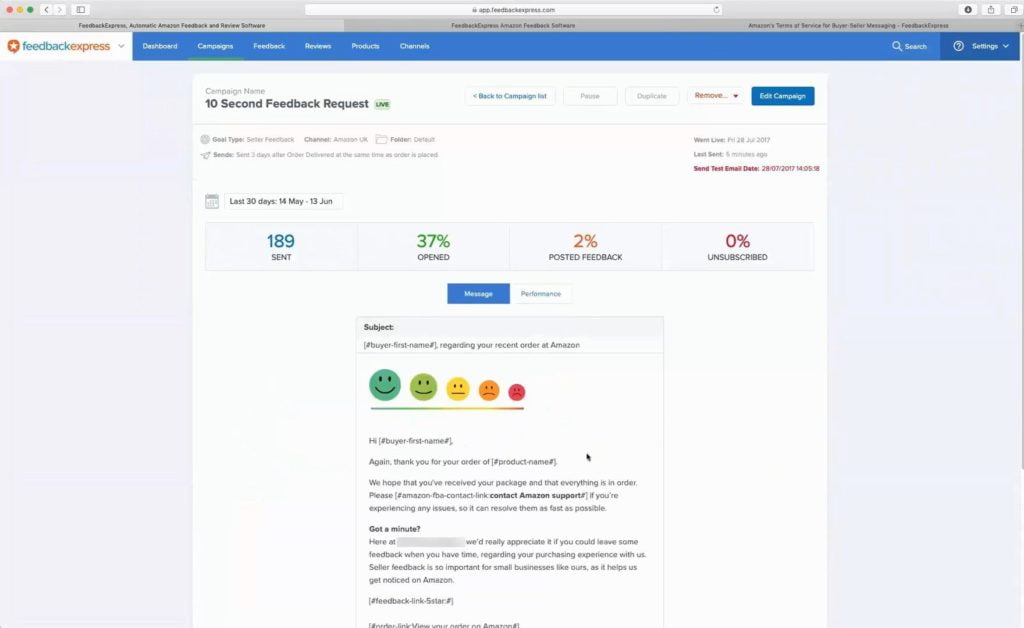1024x628 pixels.
Task: Click the 37% OPENED statistic
Action: 433,247
